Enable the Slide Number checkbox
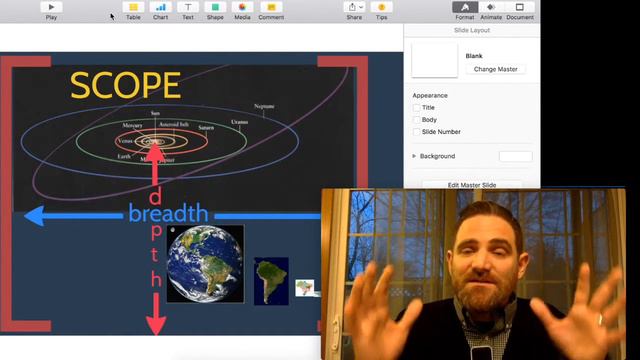The image size is (640, 360). pyautogui.click(x=416, y=132)
